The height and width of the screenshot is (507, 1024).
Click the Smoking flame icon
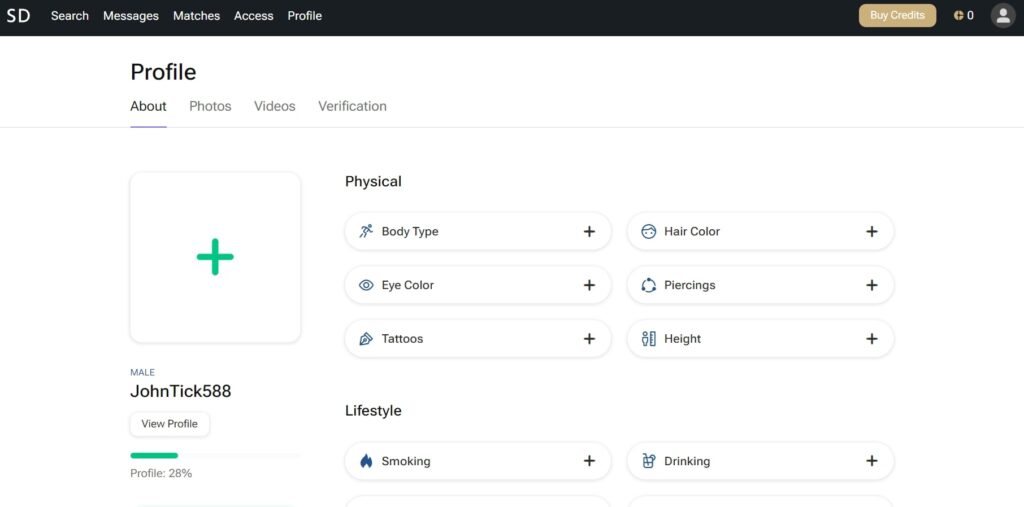pos(366,461)
